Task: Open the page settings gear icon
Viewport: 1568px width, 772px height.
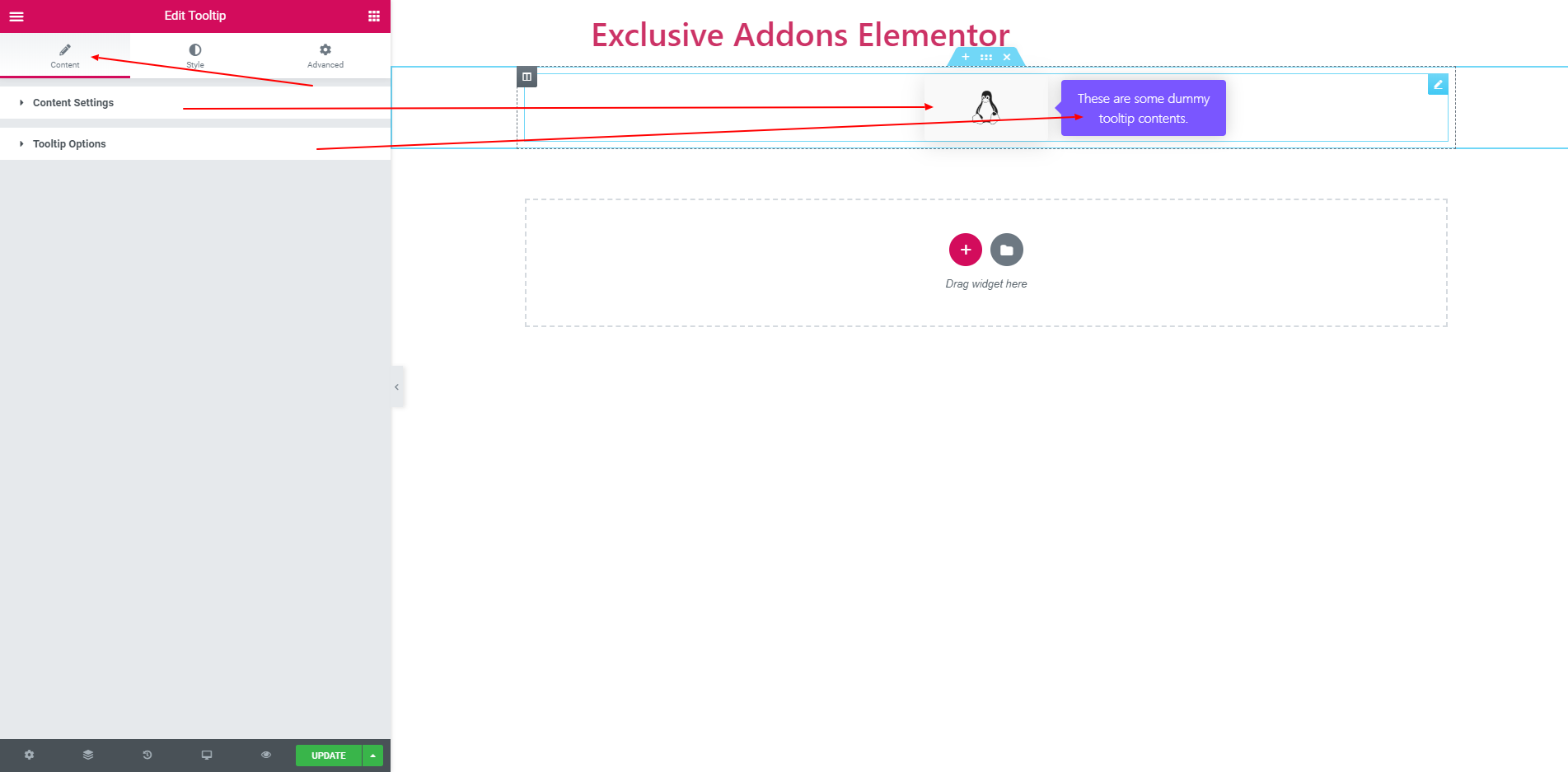Action: pyautogui.click(x=30, y=755)
